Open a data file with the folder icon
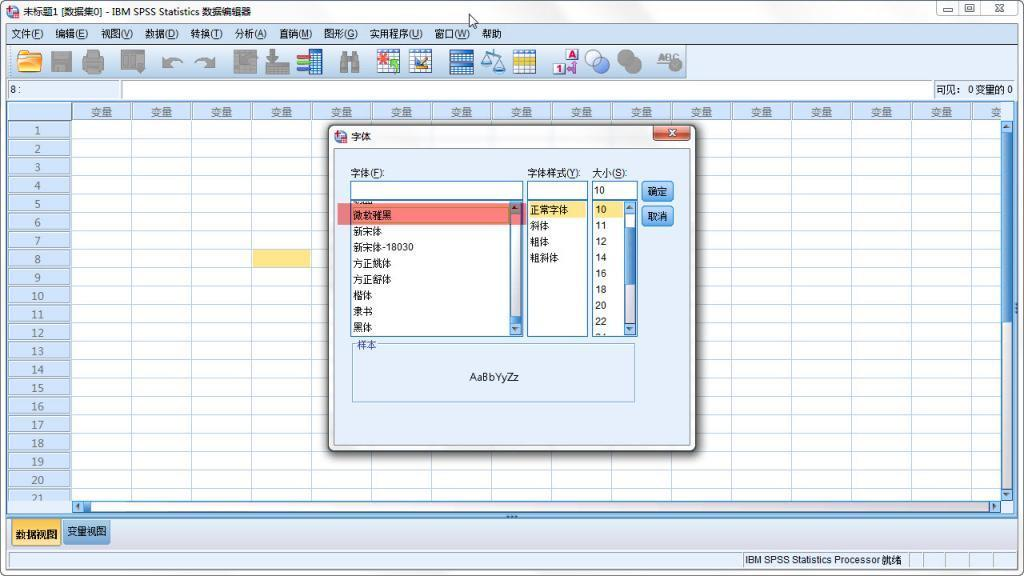The height and width of the screenshot is (576, 1024). (29, 62)
